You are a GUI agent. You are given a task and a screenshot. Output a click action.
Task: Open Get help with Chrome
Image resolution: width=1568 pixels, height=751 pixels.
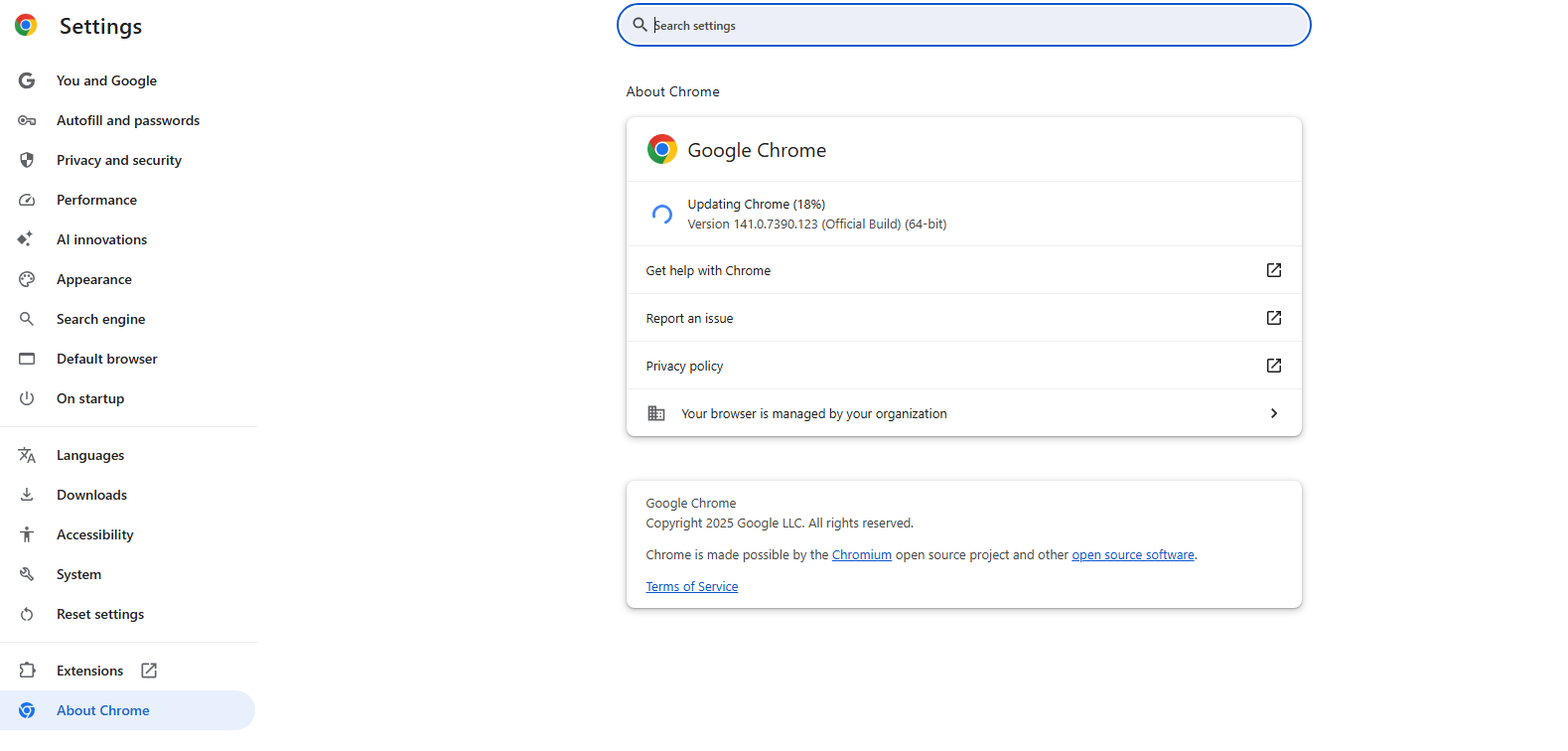click(963, 270)
